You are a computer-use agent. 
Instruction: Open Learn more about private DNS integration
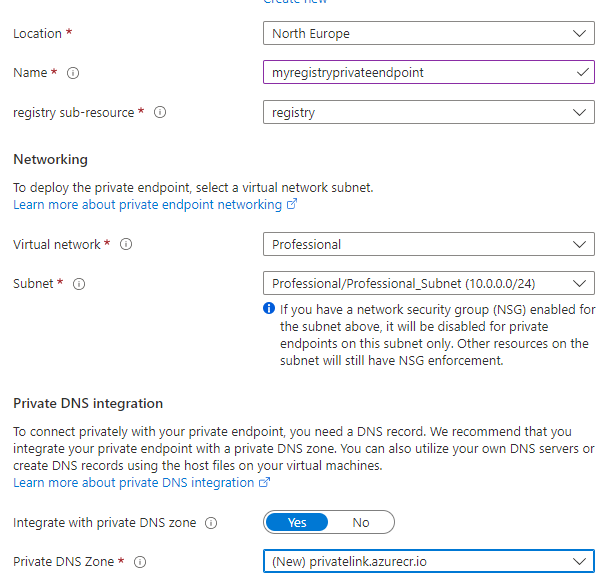(x=133, y=482)
